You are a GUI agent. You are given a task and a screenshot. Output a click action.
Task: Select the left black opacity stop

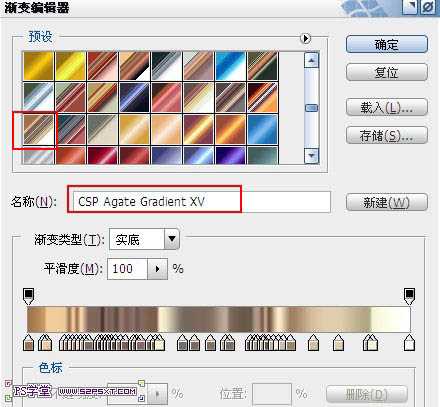29,296
